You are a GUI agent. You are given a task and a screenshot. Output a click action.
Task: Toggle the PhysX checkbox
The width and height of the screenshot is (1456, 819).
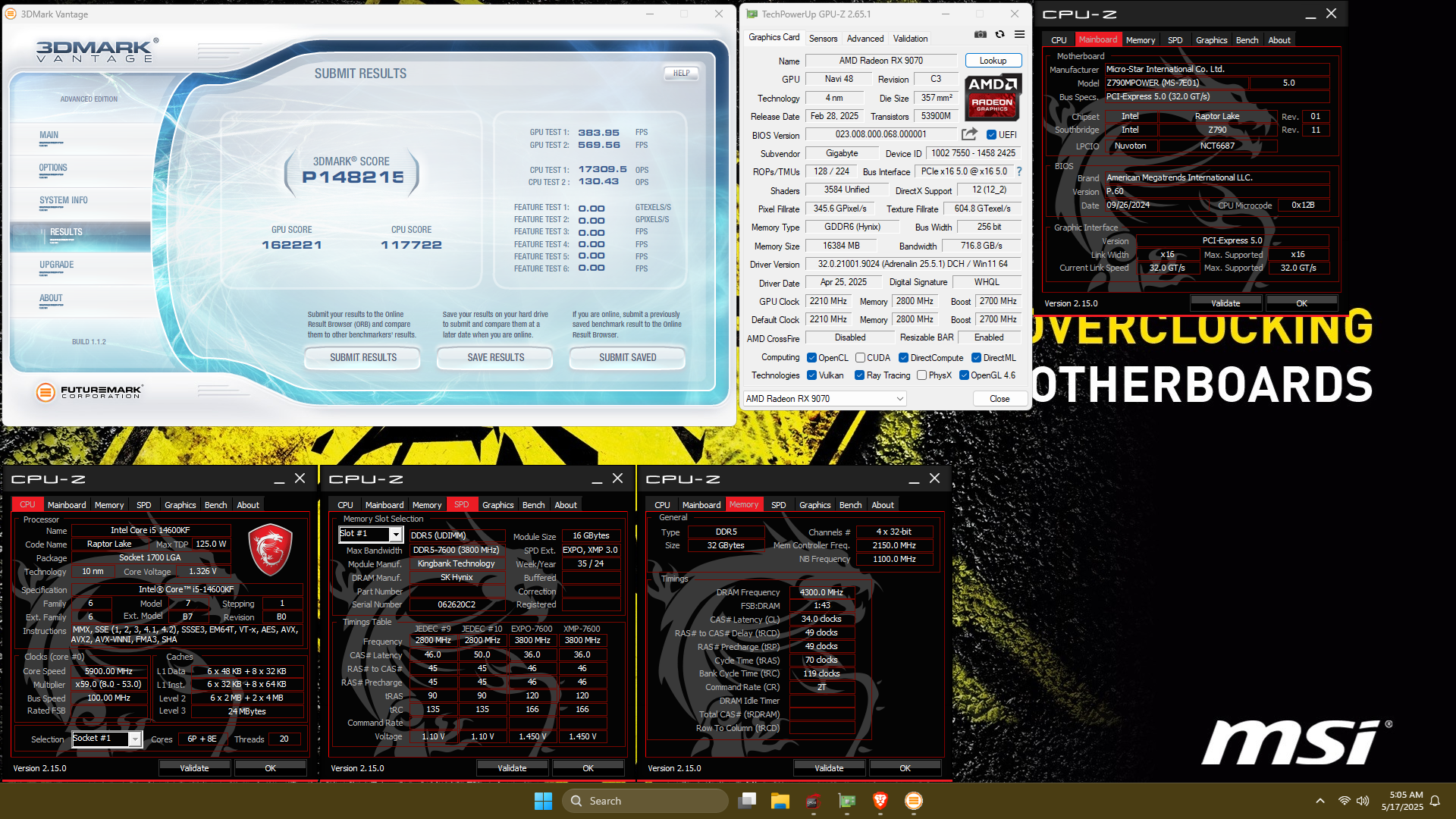click(921, 375)
